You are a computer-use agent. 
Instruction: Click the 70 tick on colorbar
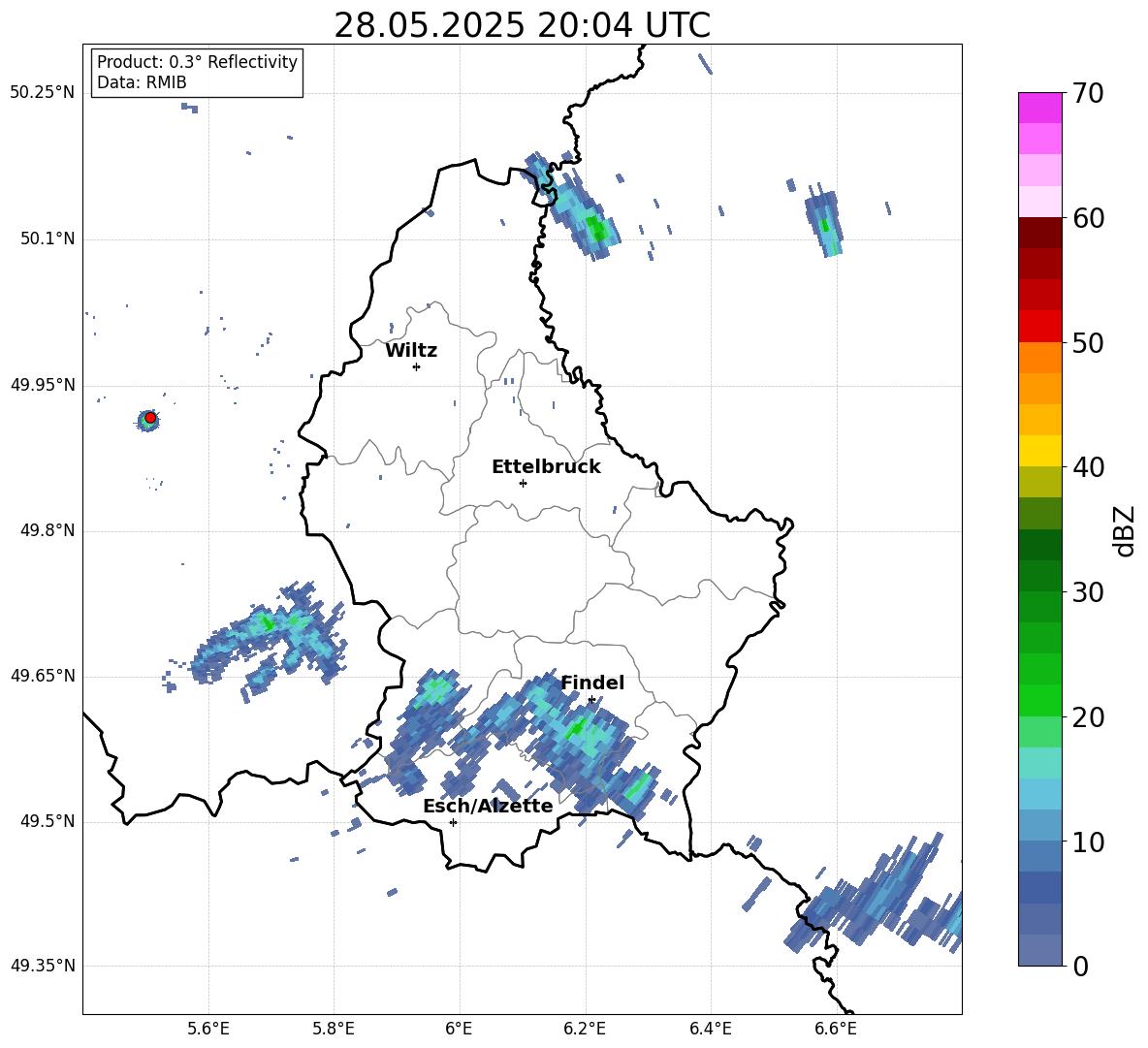point(1087,94)
